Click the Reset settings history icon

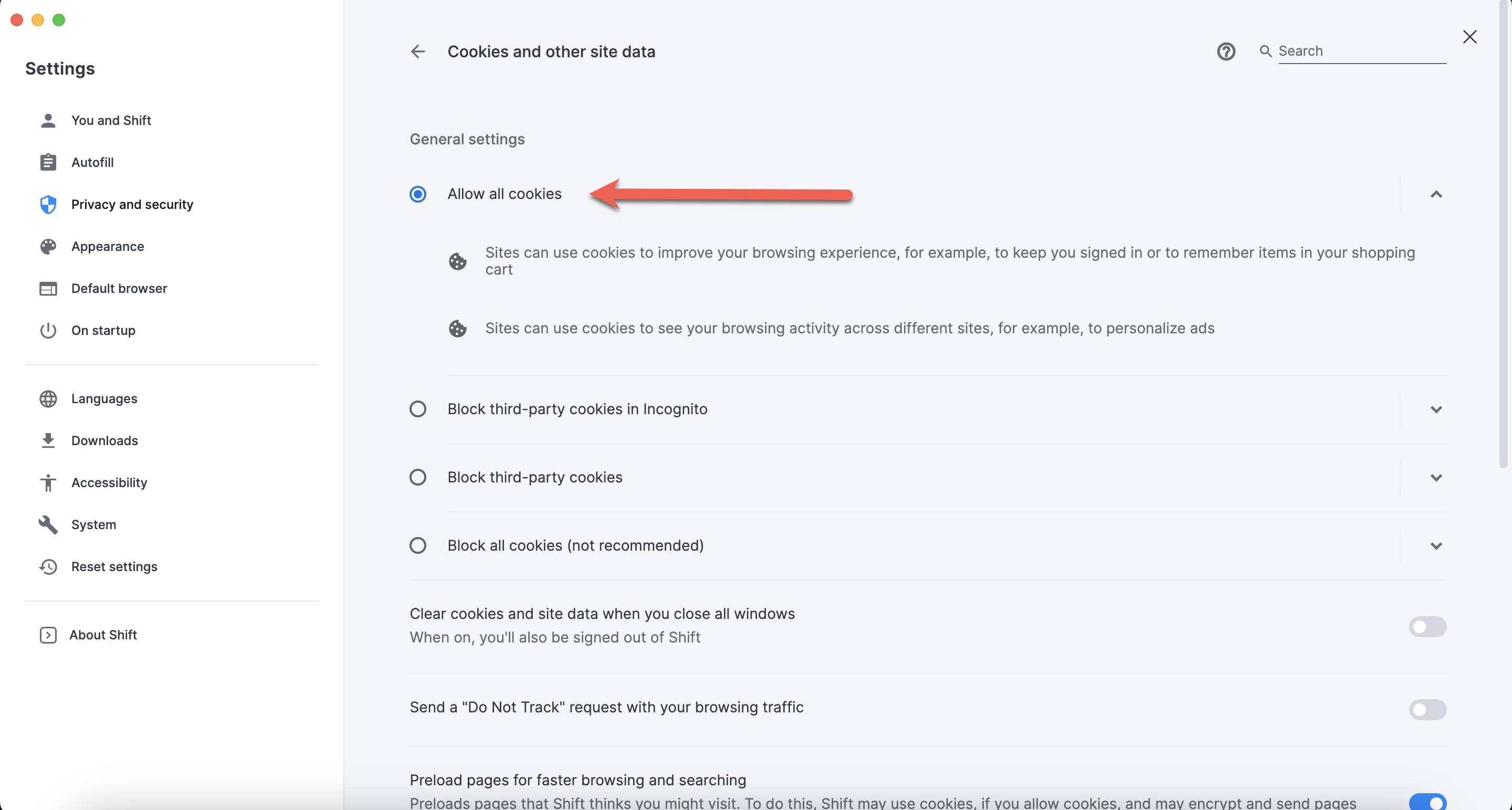pos(48,566)
